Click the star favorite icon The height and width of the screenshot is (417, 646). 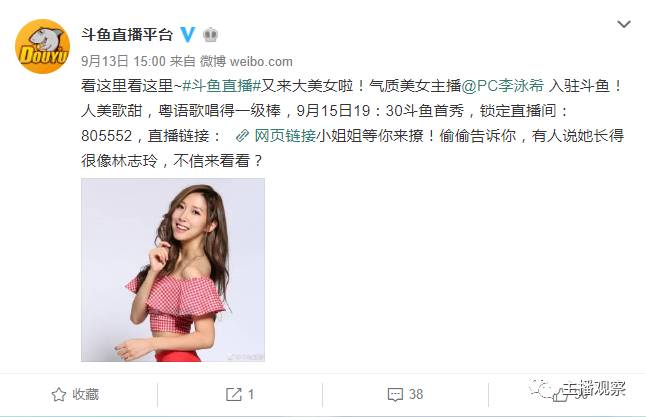59,394
